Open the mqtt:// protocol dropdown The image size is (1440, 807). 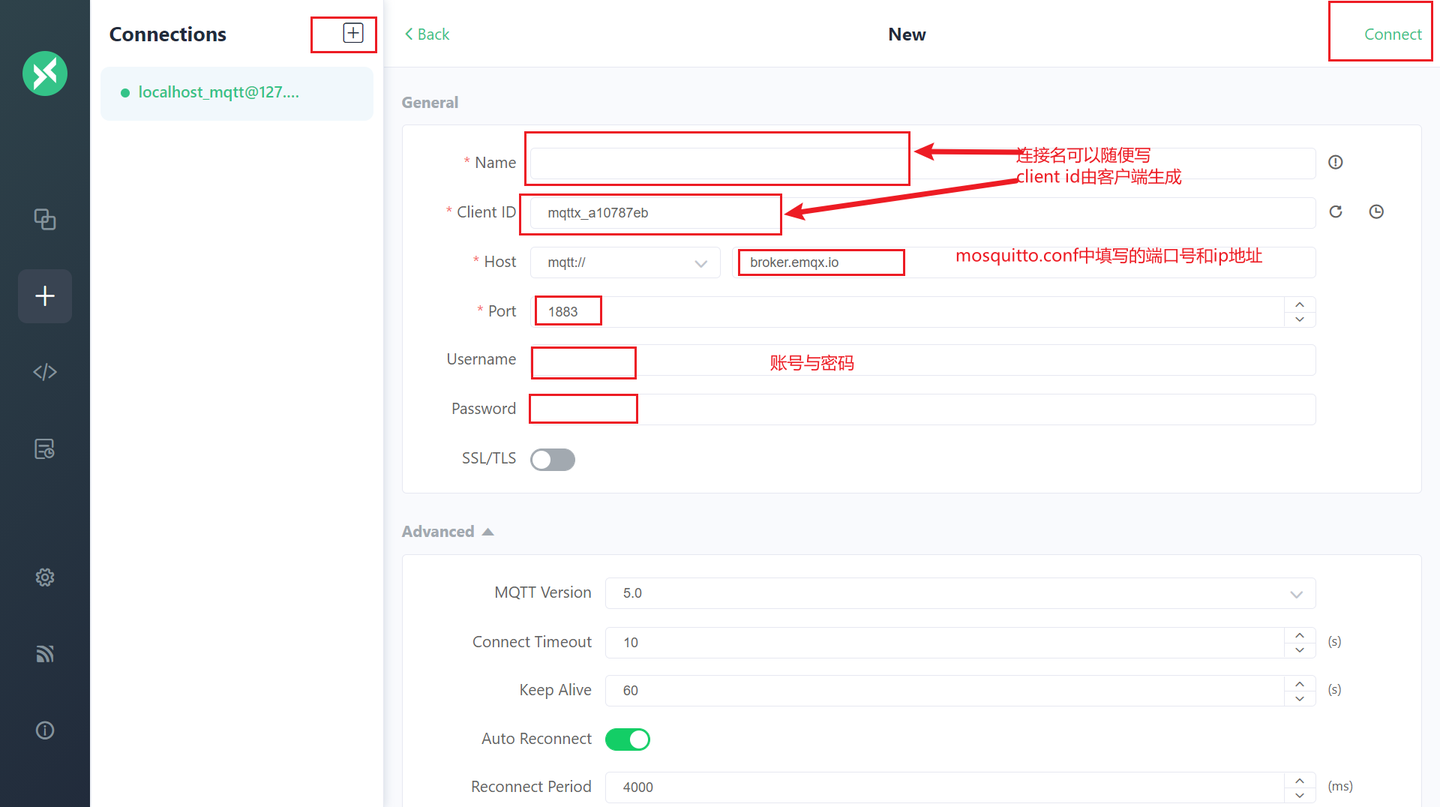[625, 262]
